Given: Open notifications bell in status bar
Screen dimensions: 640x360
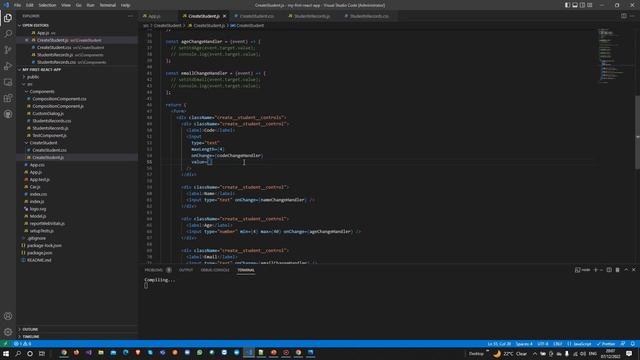Looking at the screenshot, I should coord(633,344).
